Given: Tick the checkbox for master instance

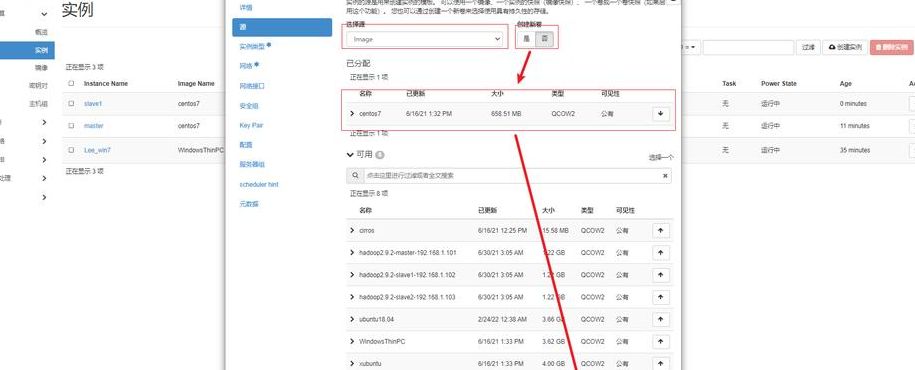Looking at the screenshot, I should [71, 125].
